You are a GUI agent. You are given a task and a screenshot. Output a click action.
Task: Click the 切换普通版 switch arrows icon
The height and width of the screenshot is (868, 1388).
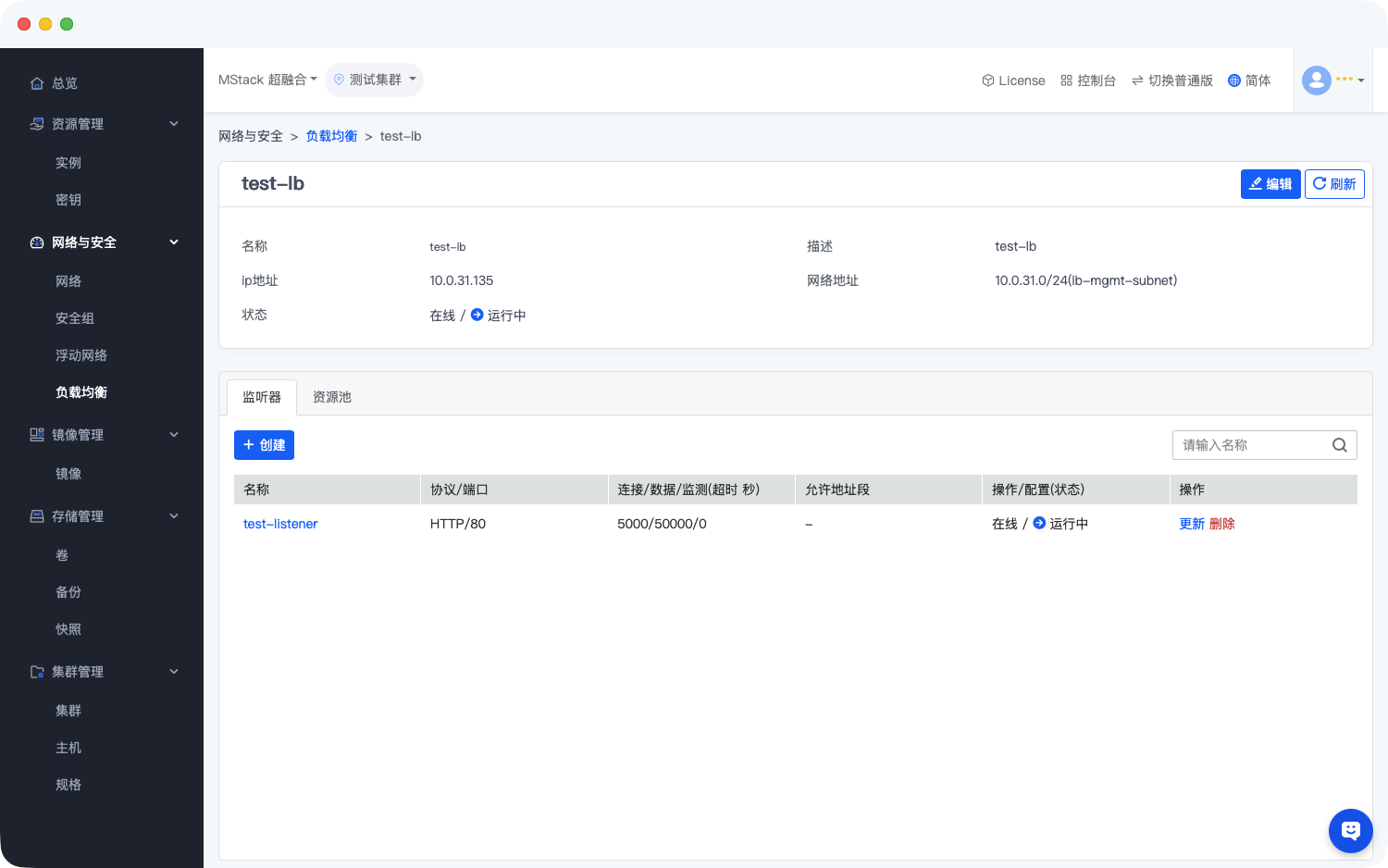point(1137,81)
